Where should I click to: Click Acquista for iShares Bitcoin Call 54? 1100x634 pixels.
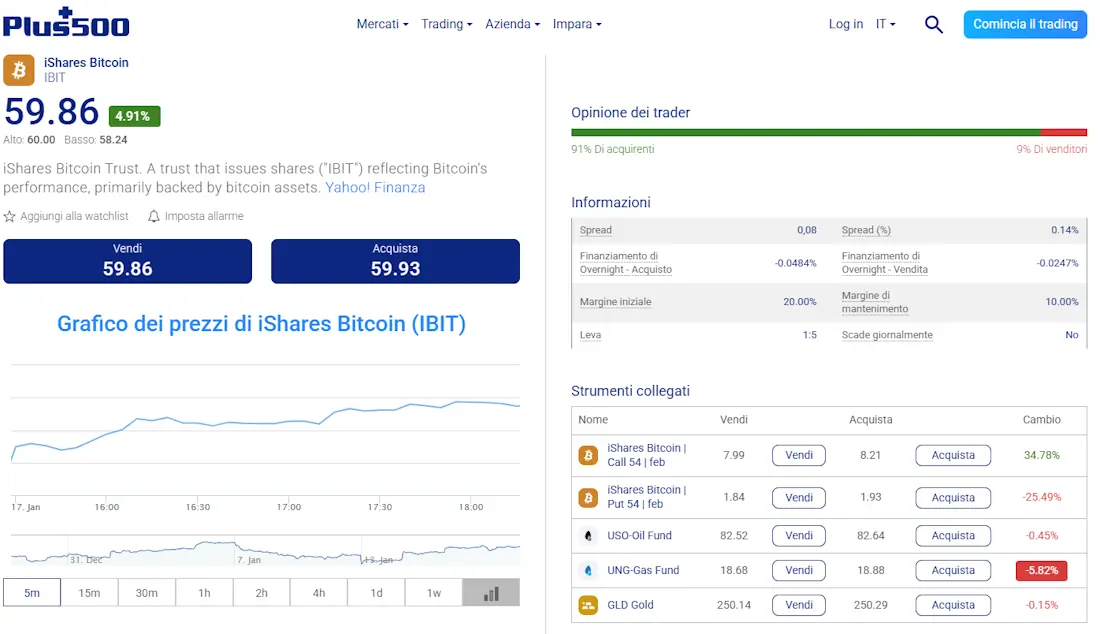[x=953, y=455]
